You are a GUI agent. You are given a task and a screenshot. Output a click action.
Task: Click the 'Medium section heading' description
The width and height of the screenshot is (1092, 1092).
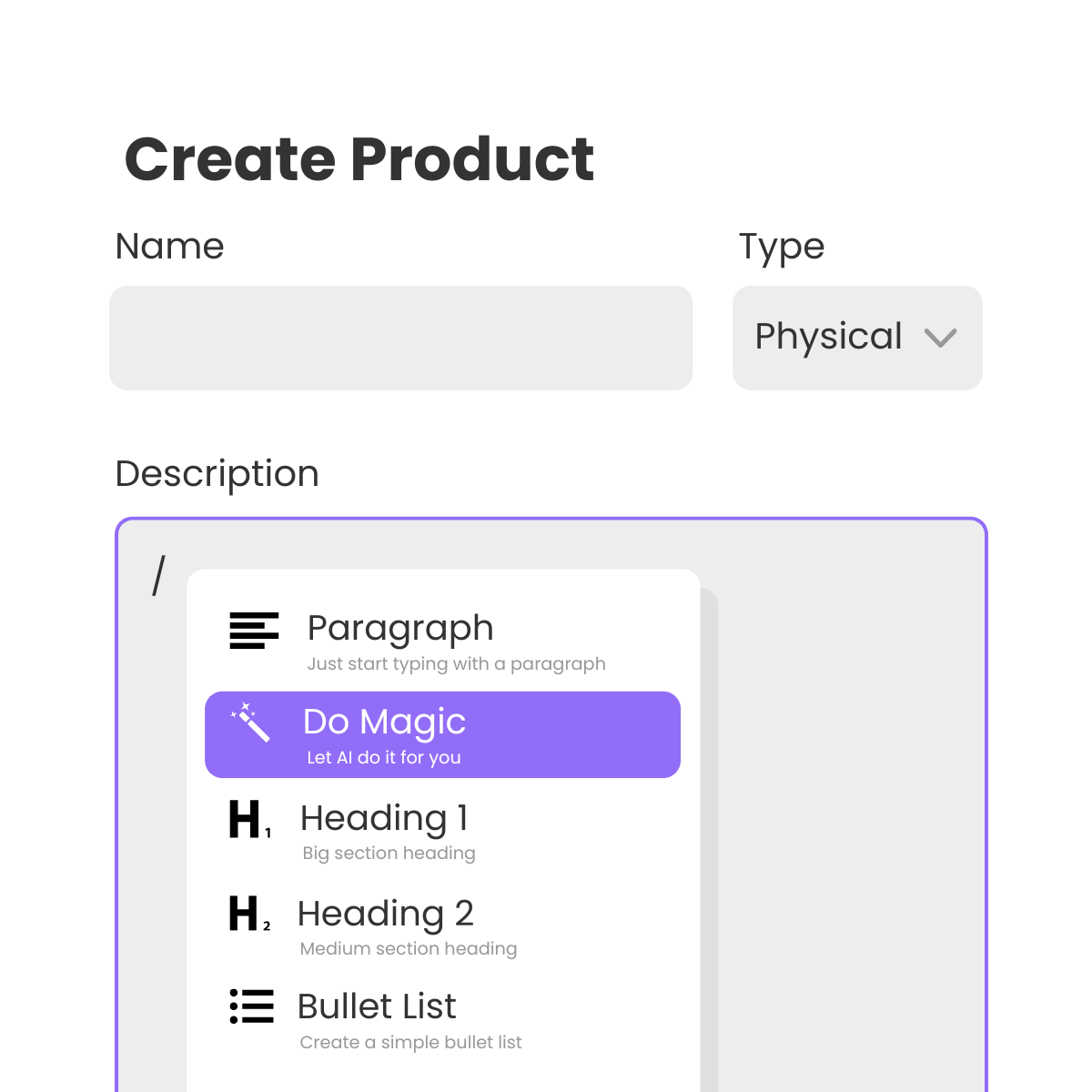click(x=408, y=949)
